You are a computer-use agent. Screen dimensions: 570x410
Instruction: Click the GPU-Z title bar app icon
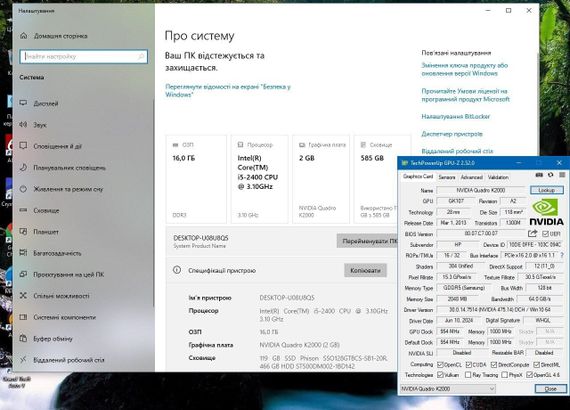coord(405,163)
